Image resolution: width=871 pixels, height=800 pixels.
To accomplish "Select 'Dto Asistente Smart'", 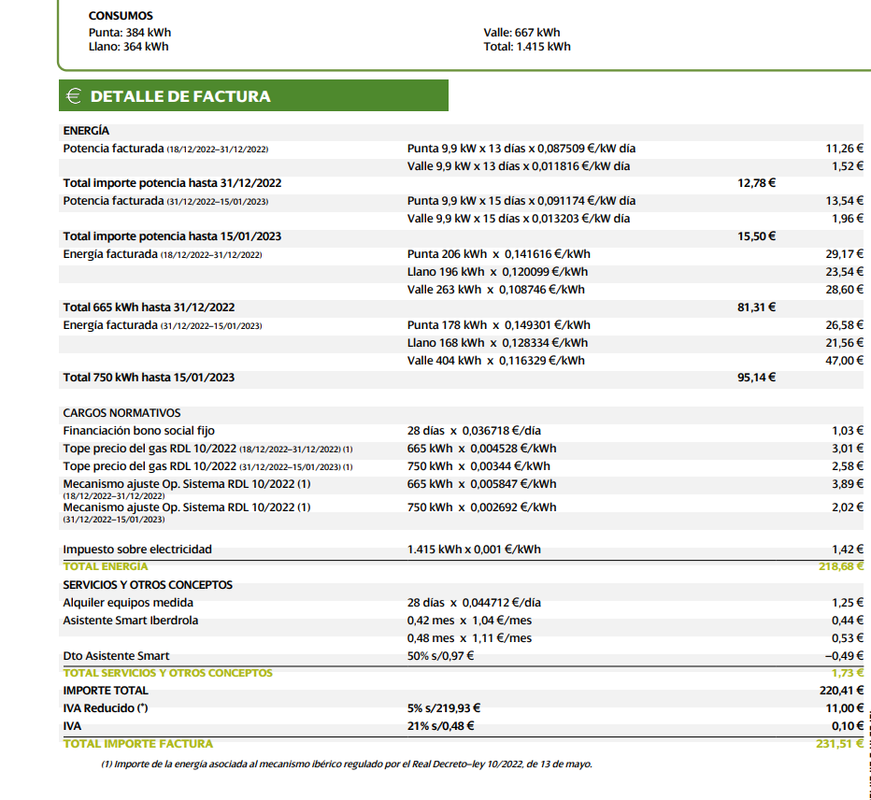I will pyautogui.click(x=116, y=657).
